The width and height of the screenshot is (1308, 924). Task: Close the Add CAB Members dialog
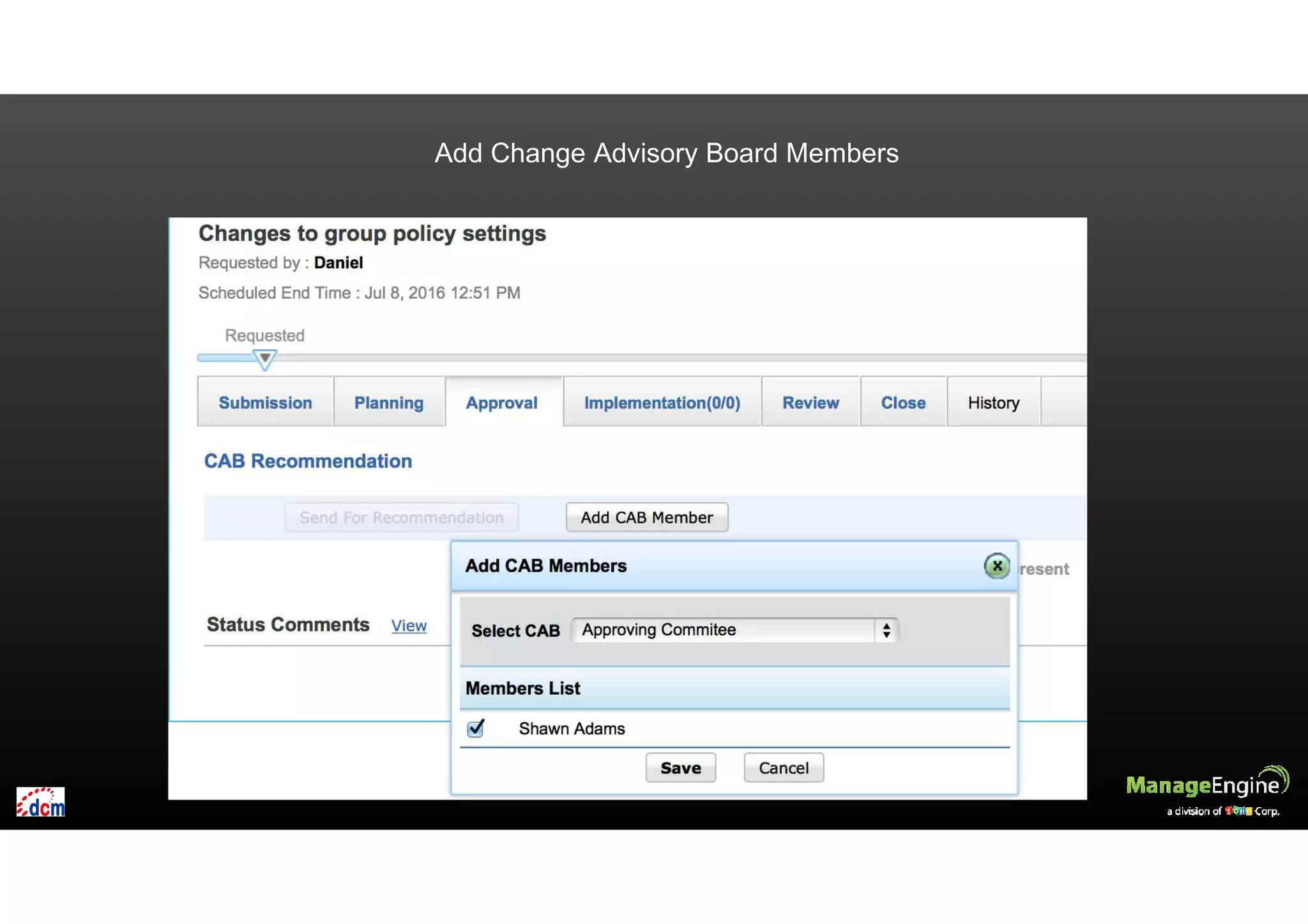click(x=996, y=566)
